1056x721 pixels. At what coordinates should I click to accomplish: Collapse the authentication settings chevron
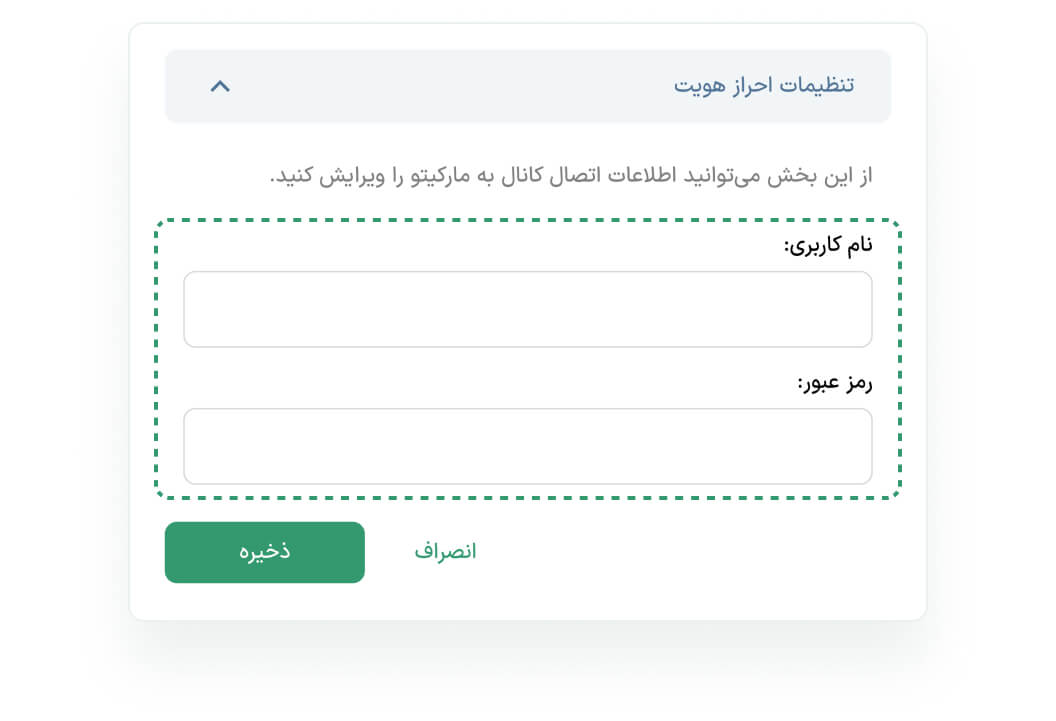[220, 86]
